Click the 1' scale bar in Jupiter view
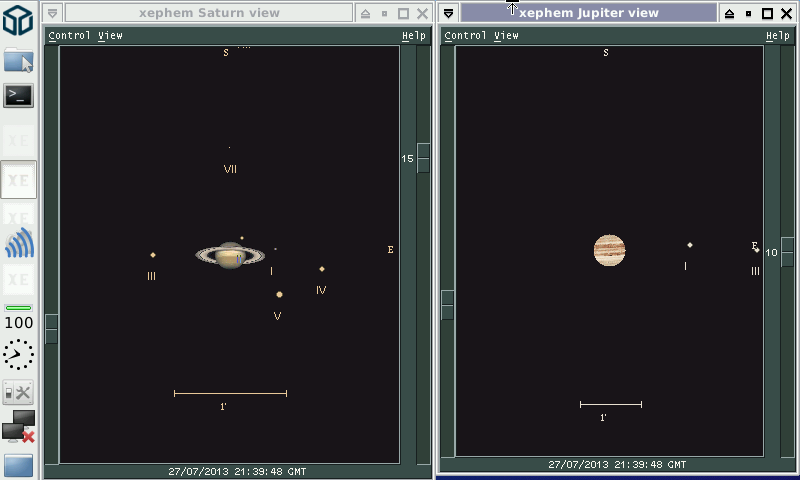 611,405
